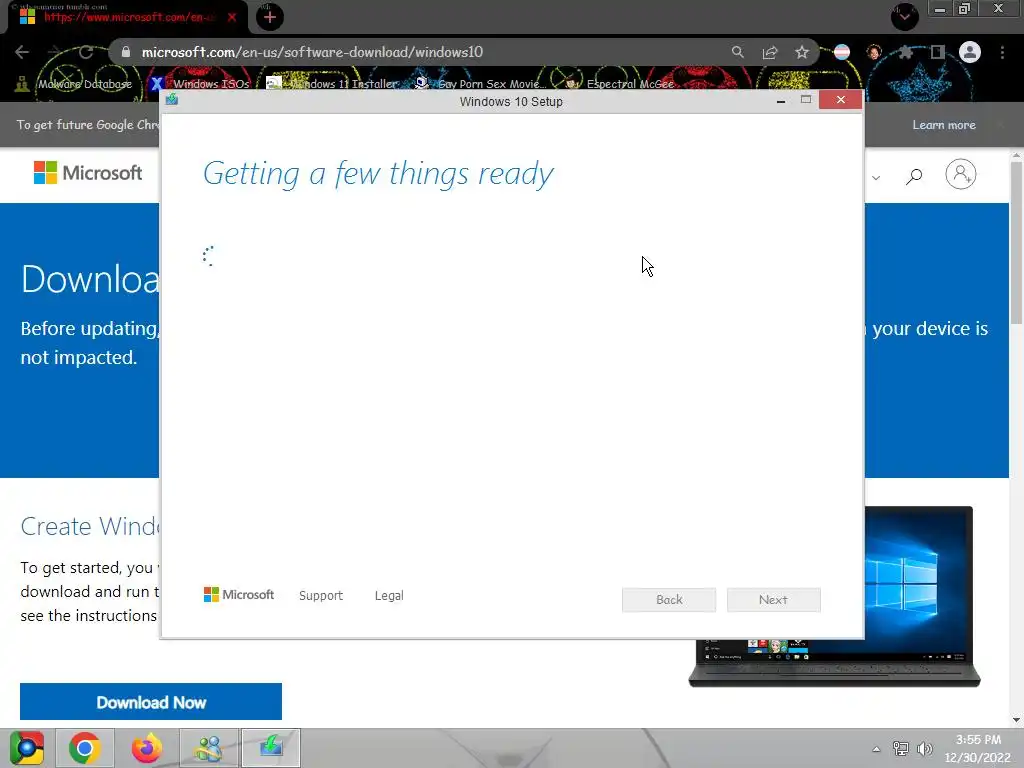Click the address bar URL

click(x=312, y=52)
